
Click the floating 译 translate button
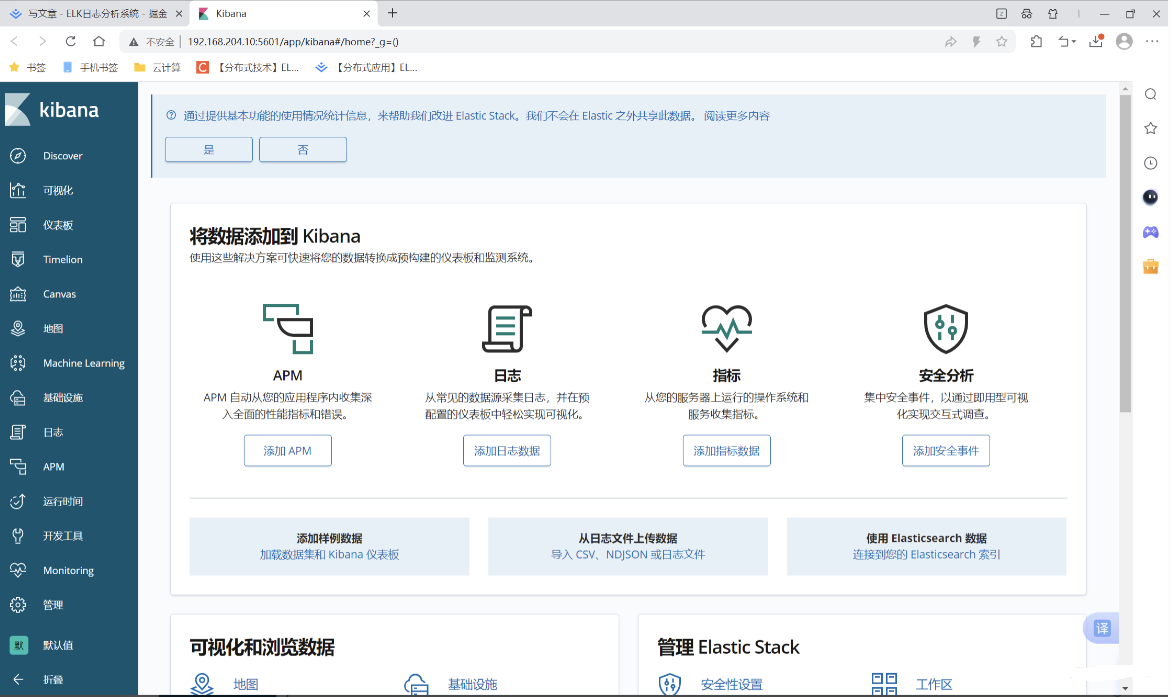coord(1102,628)
